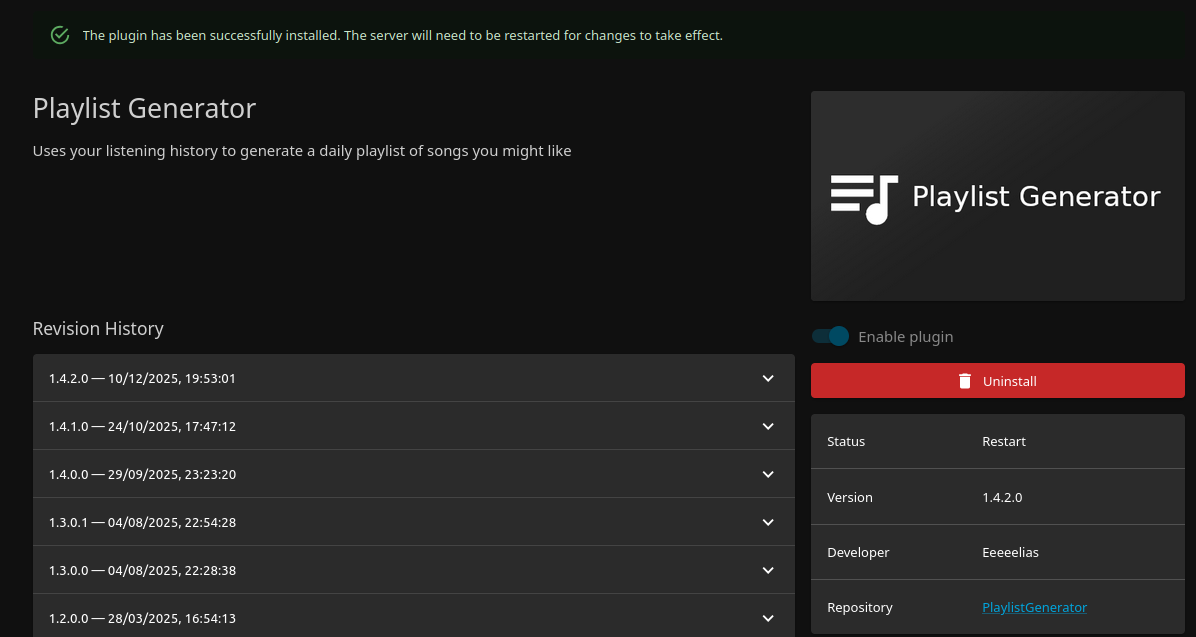
Task: Click the Version value 1.4.2.0 in details
Action: pyautogui.click(x=1002, y=497)
